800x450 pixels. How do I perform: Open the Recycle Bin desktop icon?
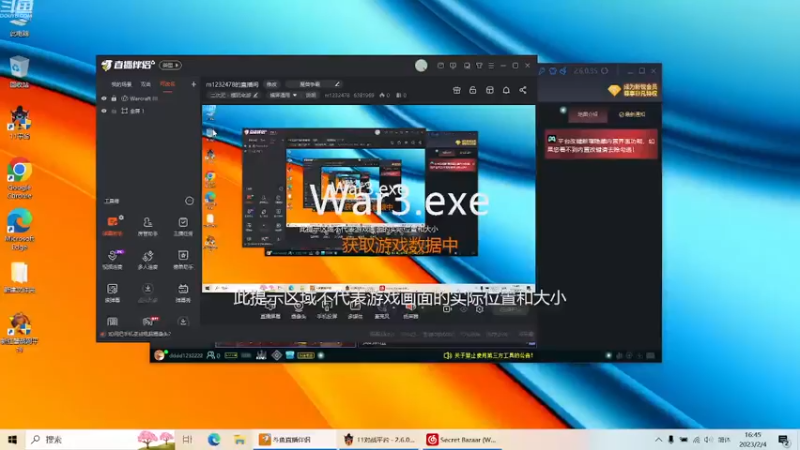tap(19, 72)
